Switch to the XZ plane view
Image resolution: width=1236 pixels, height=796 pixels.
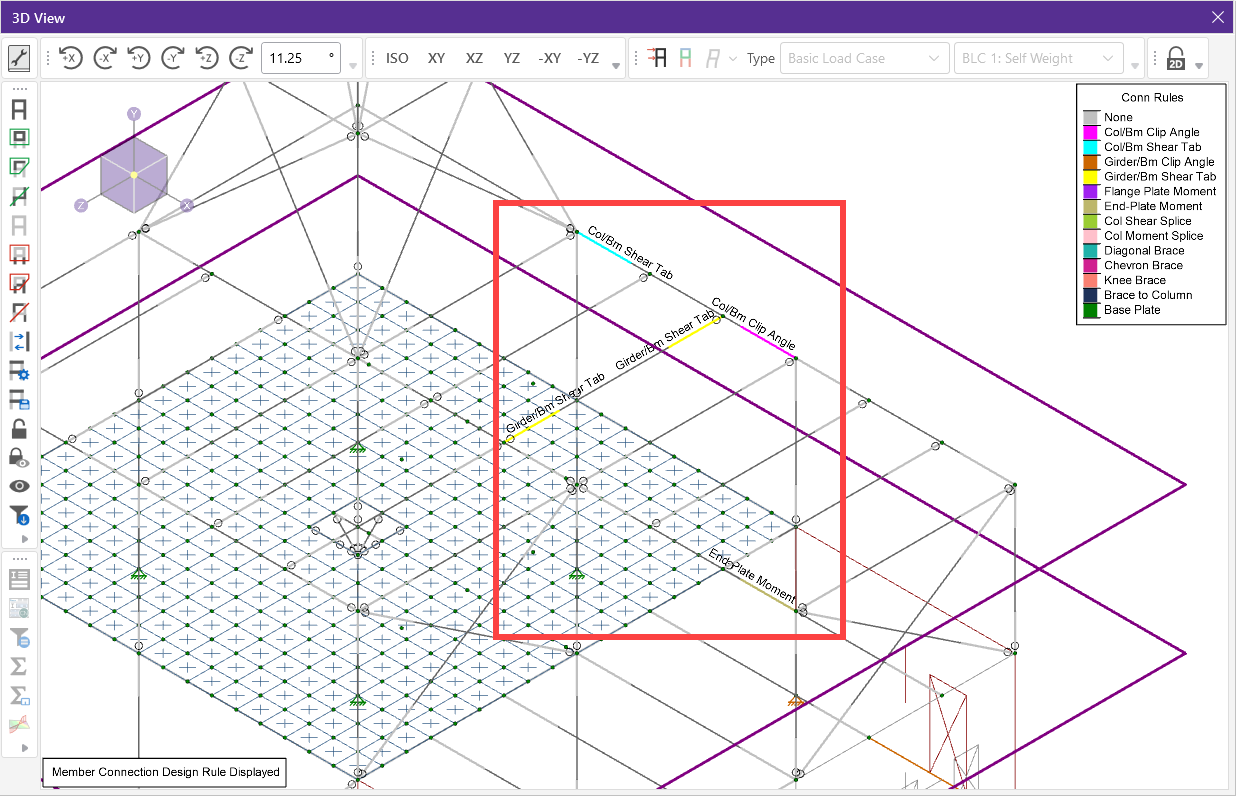474,58
